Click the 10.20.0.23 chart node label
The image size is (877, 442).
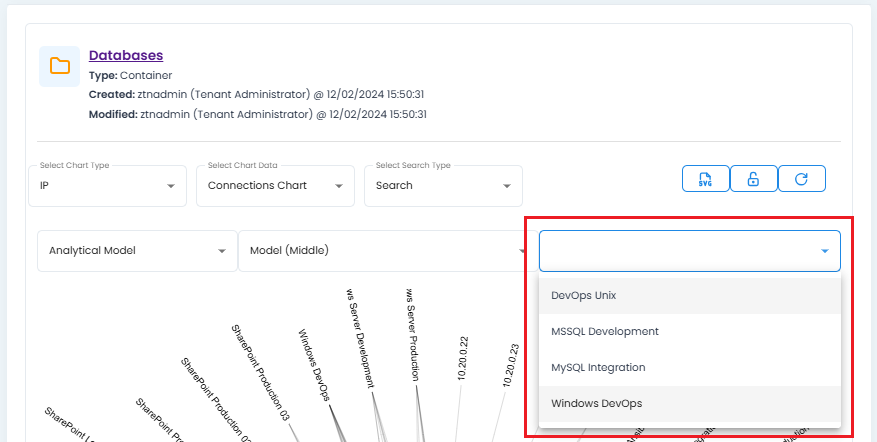[x=511, y=365]
